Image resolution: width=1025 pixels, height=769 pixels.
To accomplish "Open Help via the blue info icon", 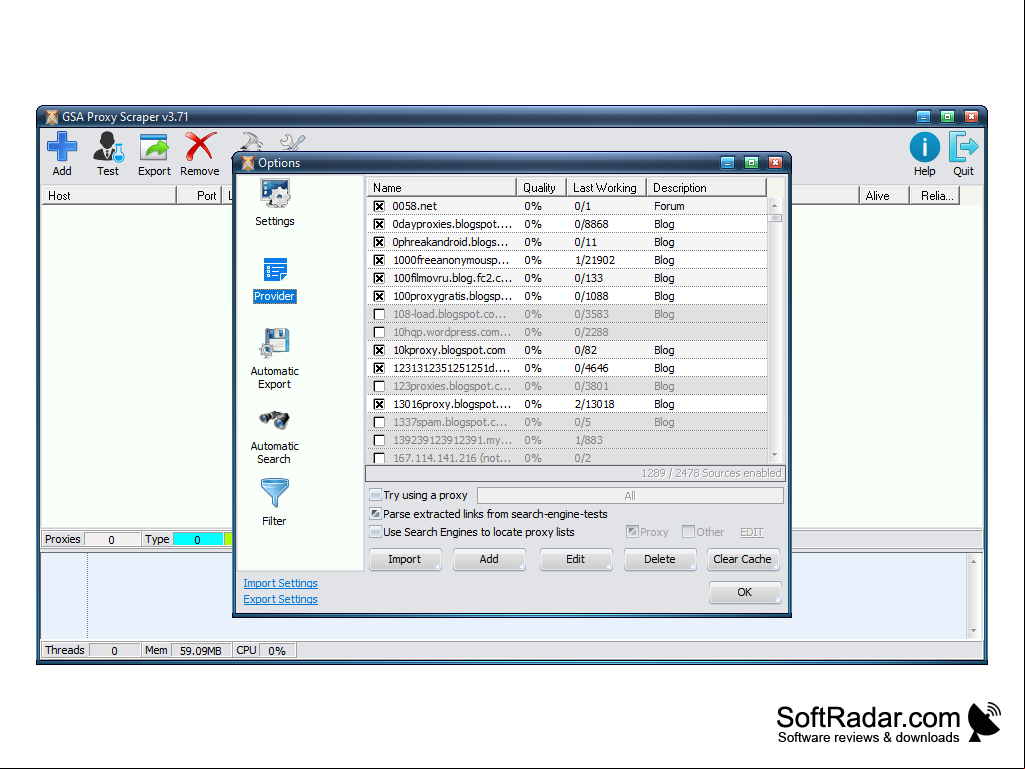I will [x=924, y=147].
